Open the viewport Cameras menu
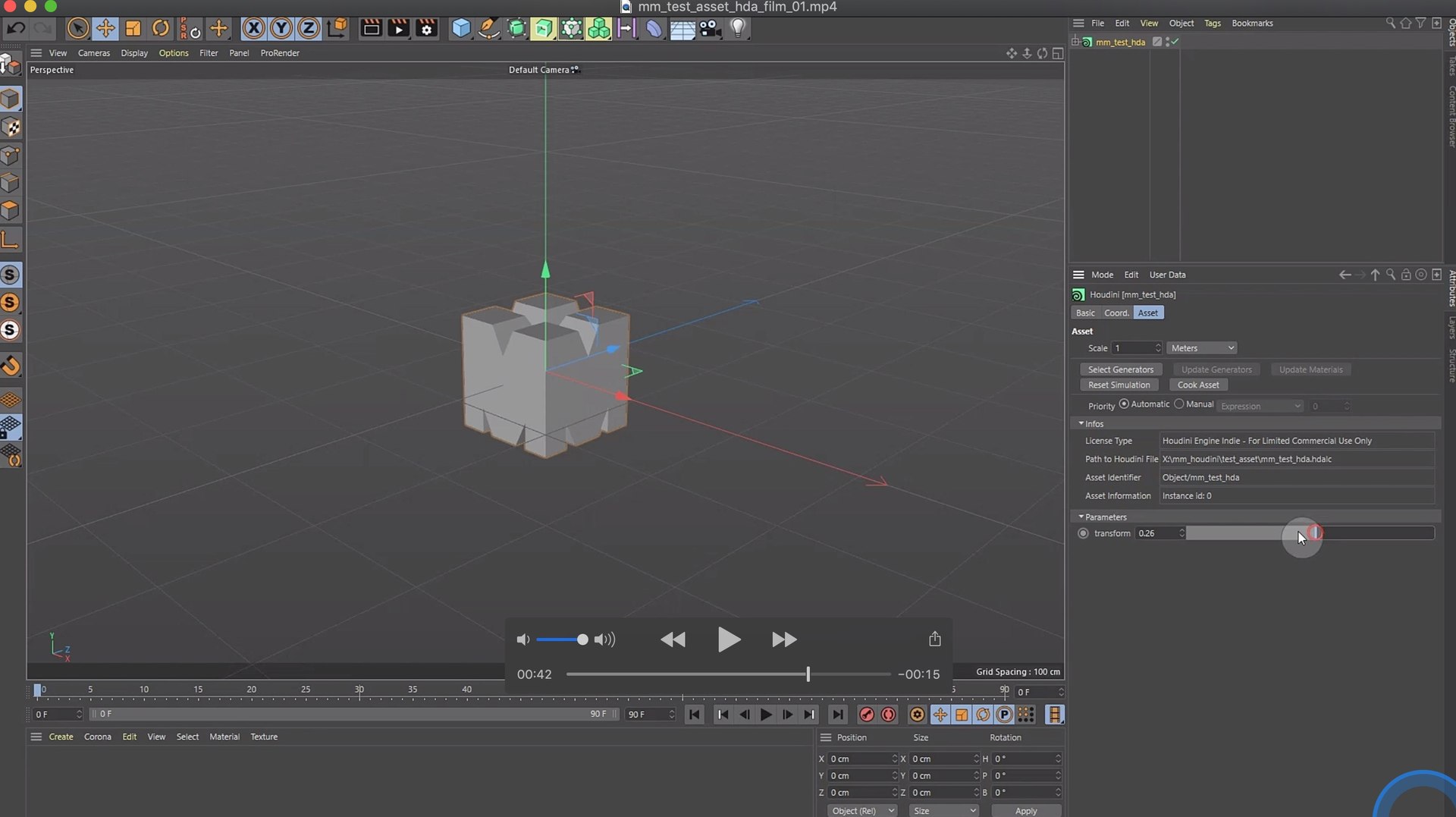This screenshot has height=817, width=1456. coord(93,53)
